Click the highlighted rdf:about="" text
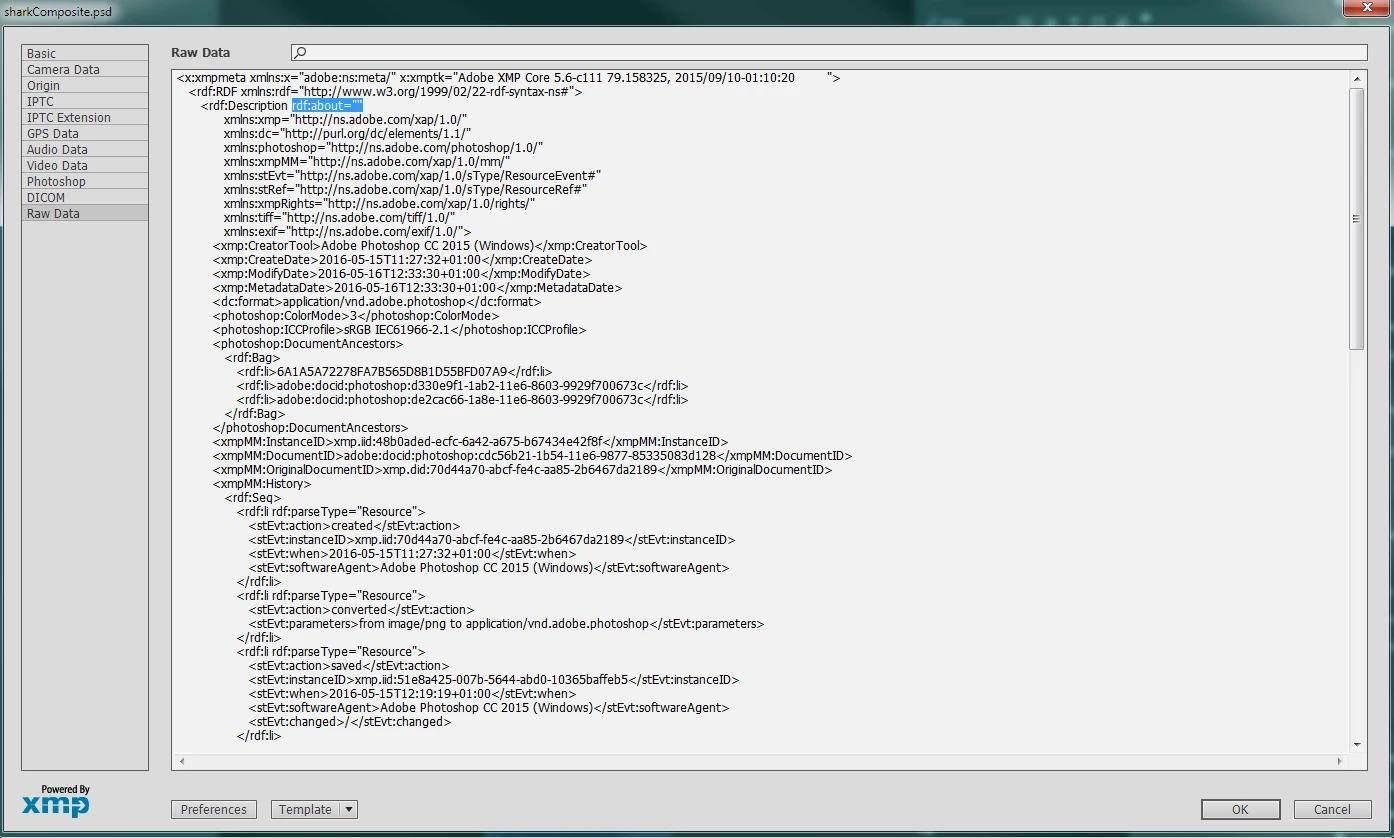 (327, 105)
